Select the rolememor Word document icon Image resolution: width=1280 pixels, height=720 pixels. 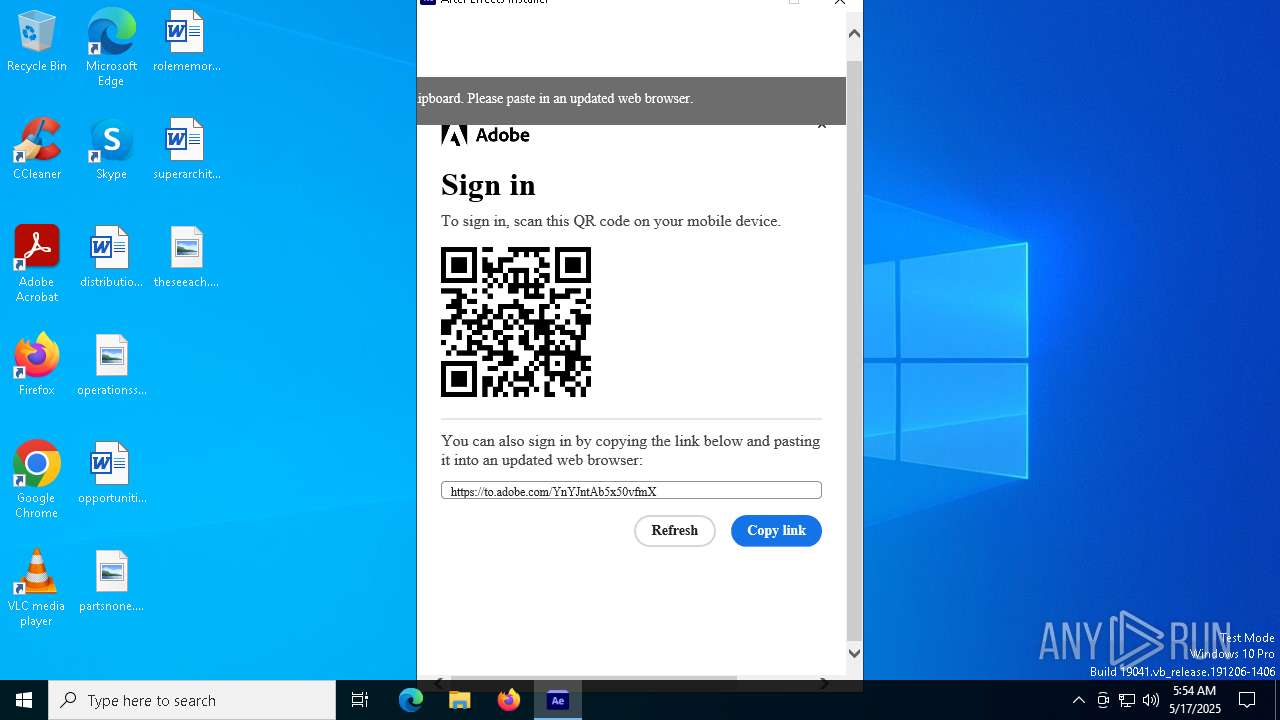(x=186, y=42)
